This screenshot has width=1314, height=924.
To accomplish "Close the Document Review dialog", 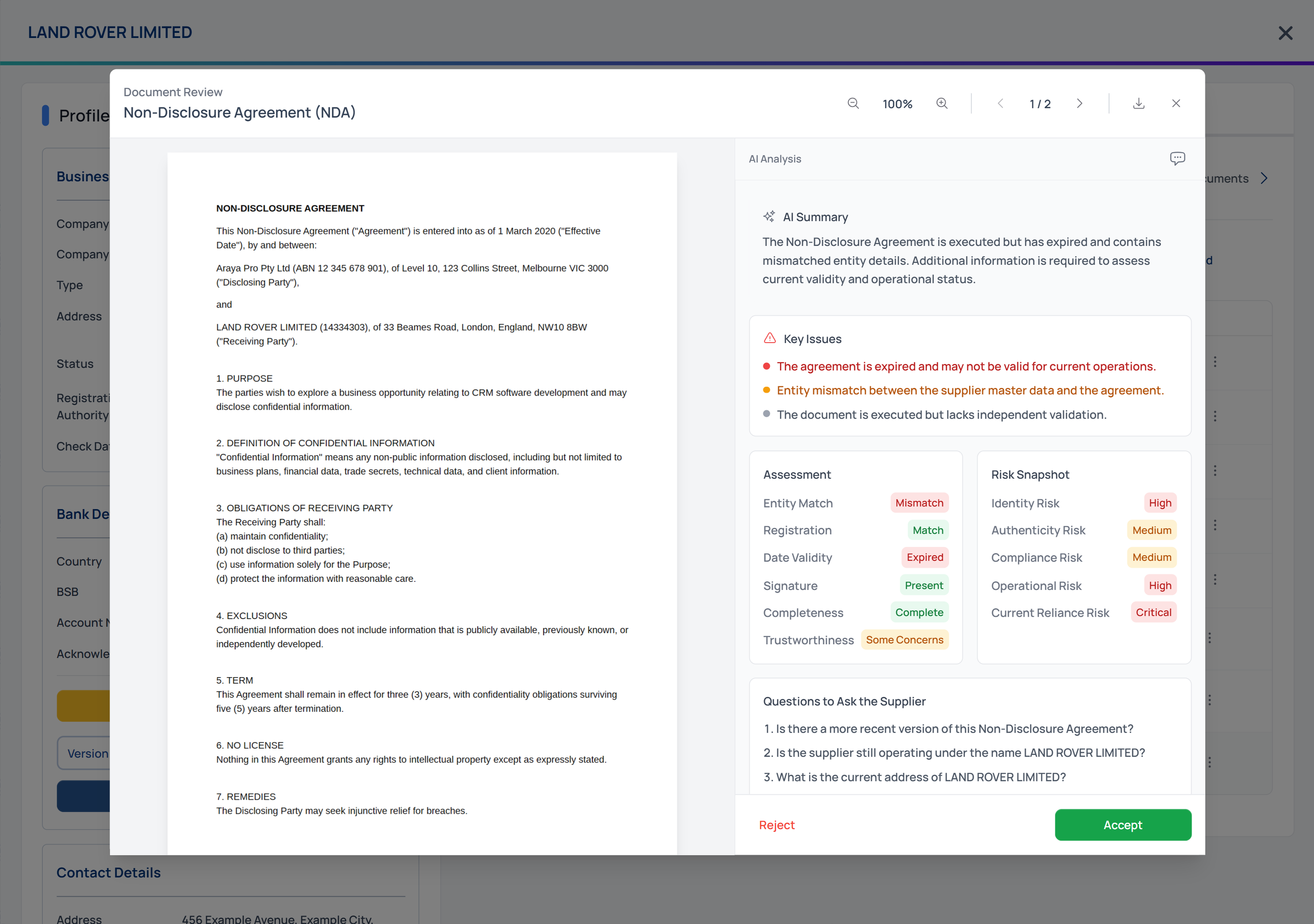I will [1176, 104].
